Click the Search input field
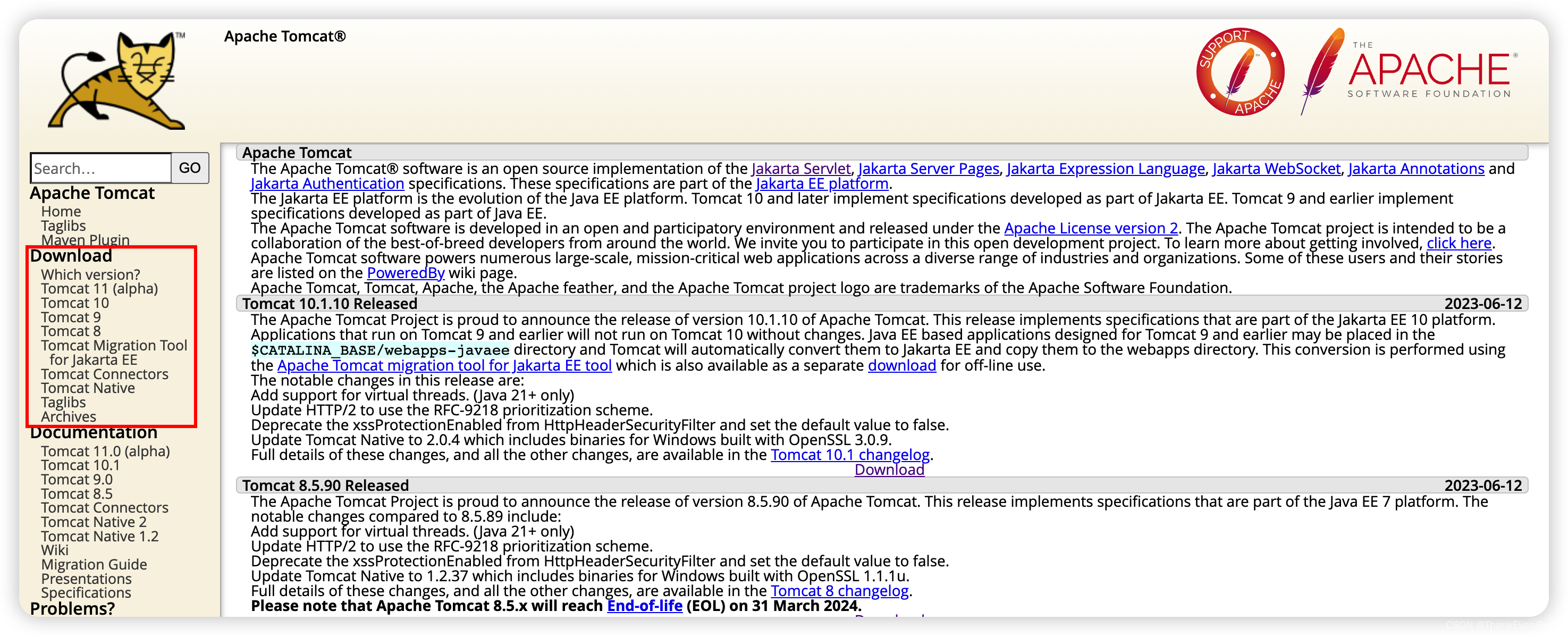The height and width of the screenshot is (636, 1568). [100, 168]
